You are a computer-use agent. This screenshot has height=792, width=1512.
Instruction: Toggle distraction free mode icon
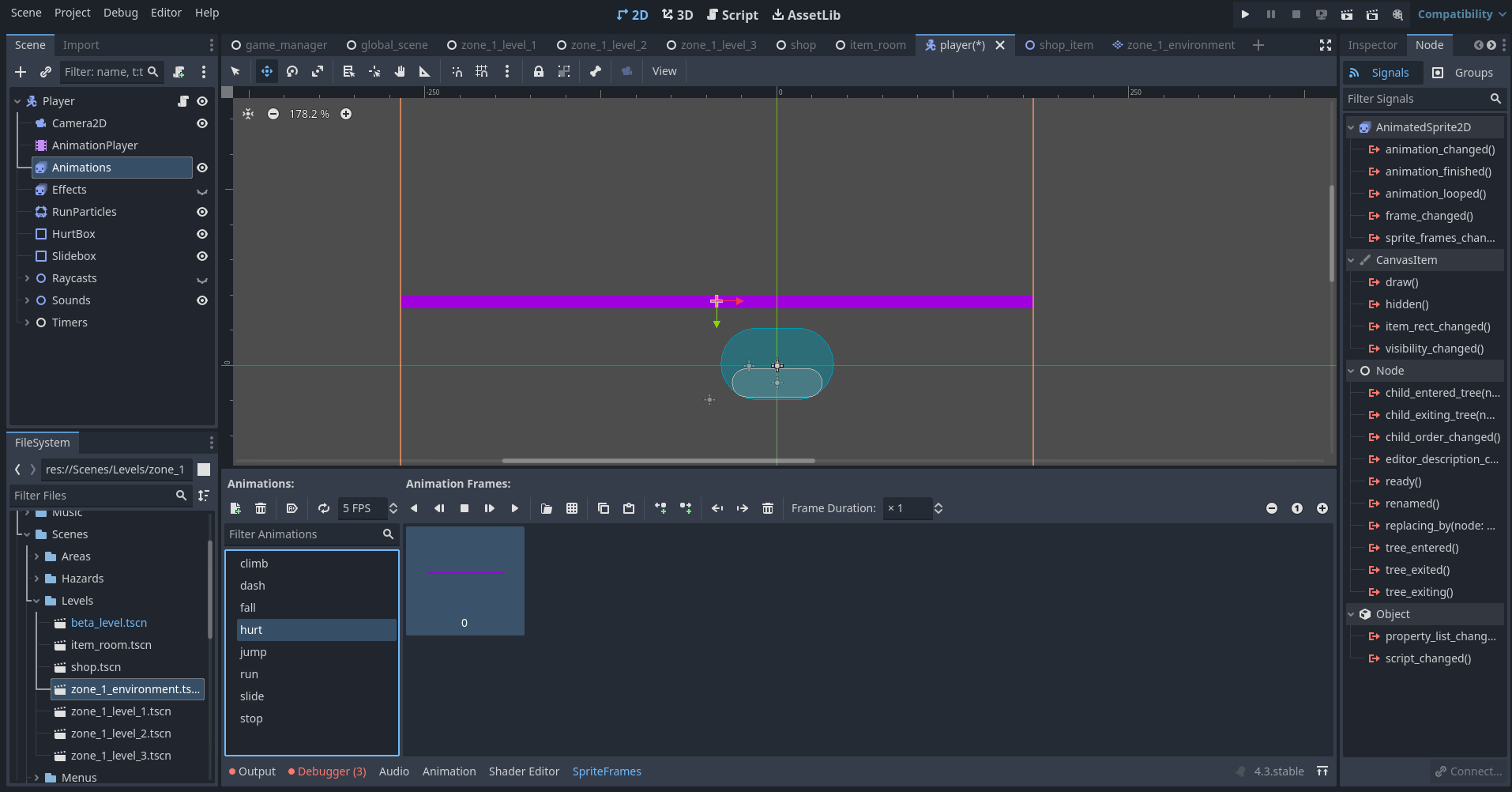point(1326,45)
